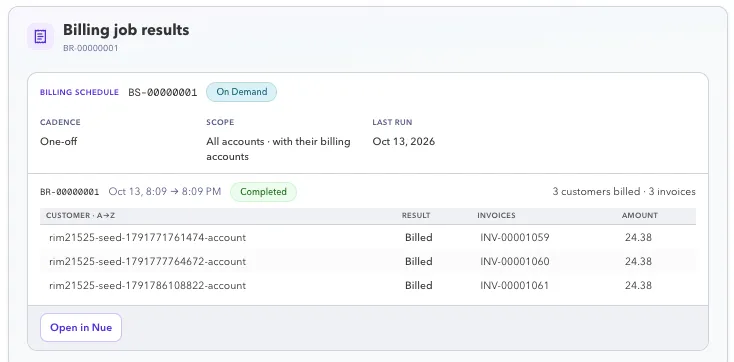Viewport: 734px width, 362px height.
Task: Click amount 24.38 in INV-00001059 row
Action: point(638,237)
